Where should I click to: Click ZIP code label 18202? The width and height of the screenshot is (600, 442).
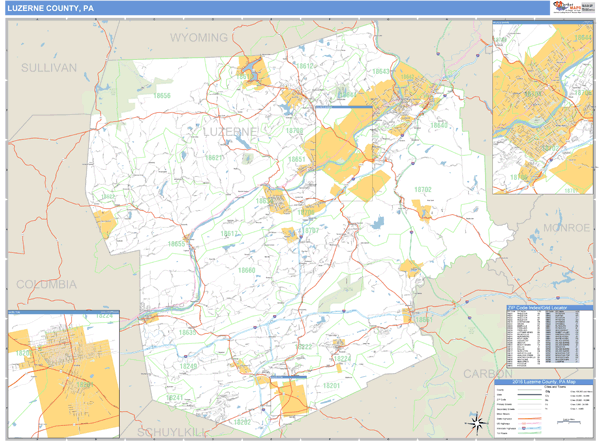pos(242,422)
